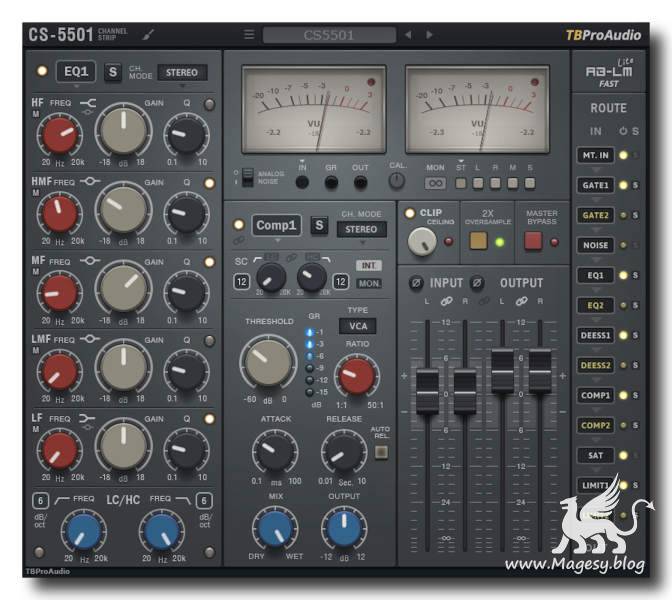Click Comp1 link chain icon
Image resolution: width=672 pixels, height=600 pixels.
[238, 242]
